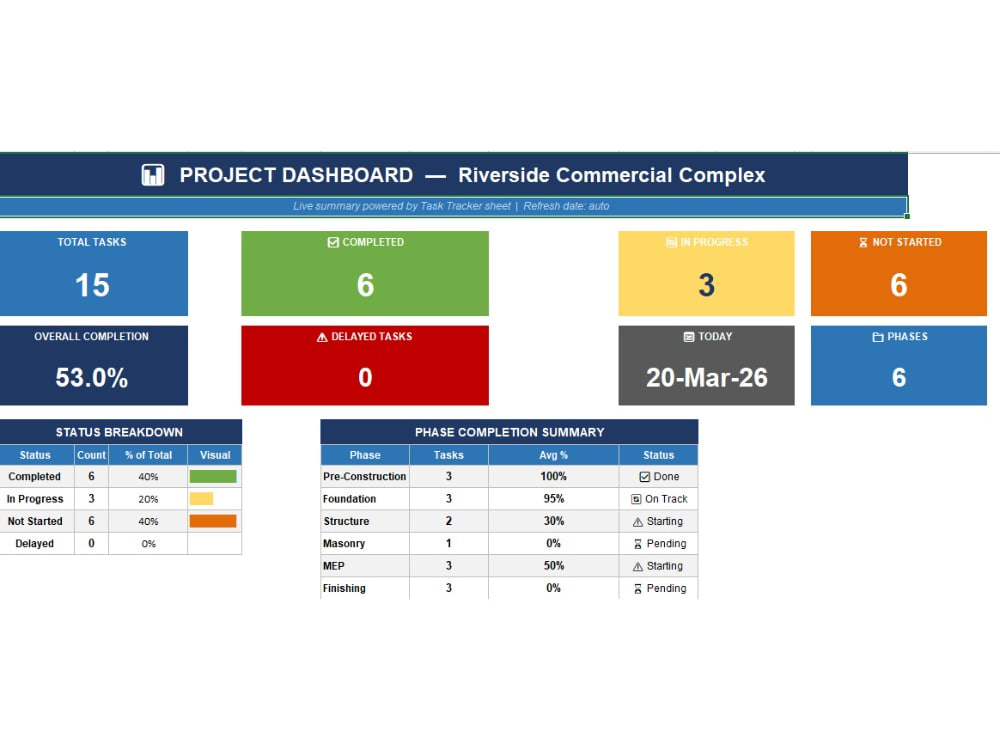1000x750 pixels.
Task: Select the Total Tasks value 15
Action: [x=92, y=285]
